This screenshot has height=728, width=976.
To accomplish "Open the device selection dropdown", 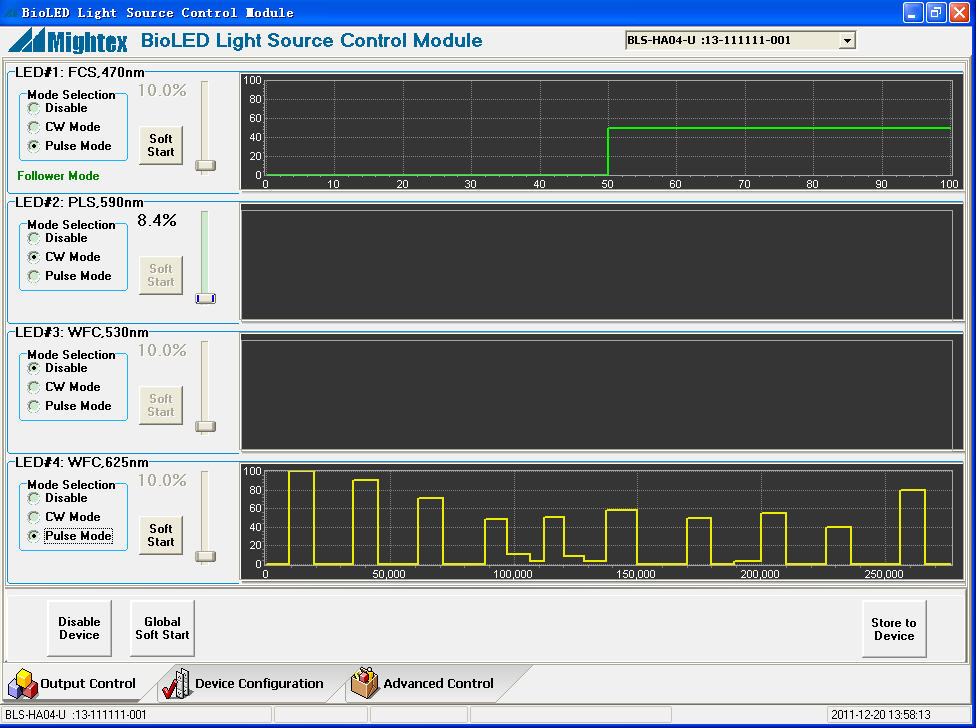I will [848, 40].
